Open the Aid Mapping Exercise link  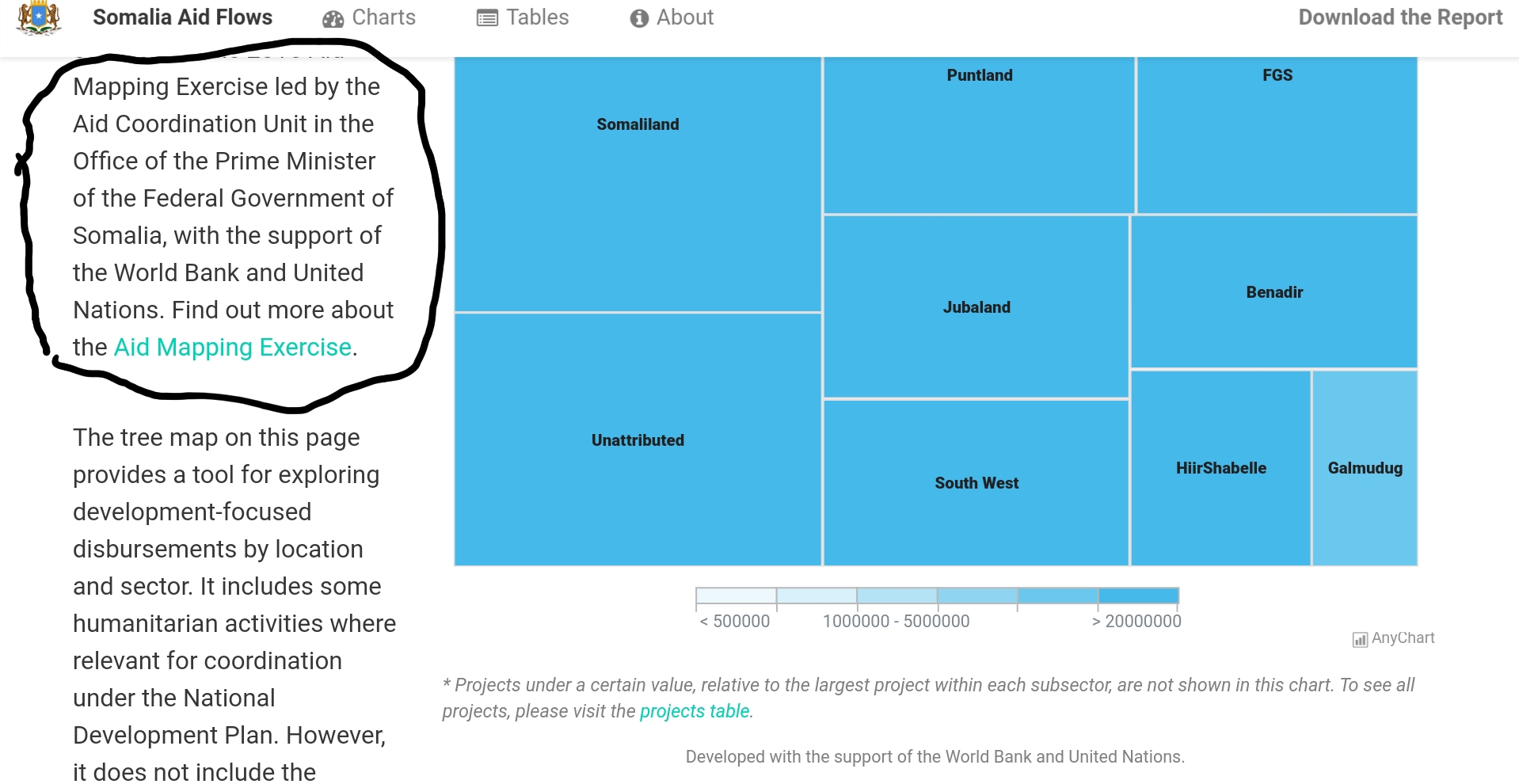click(233, 347)
